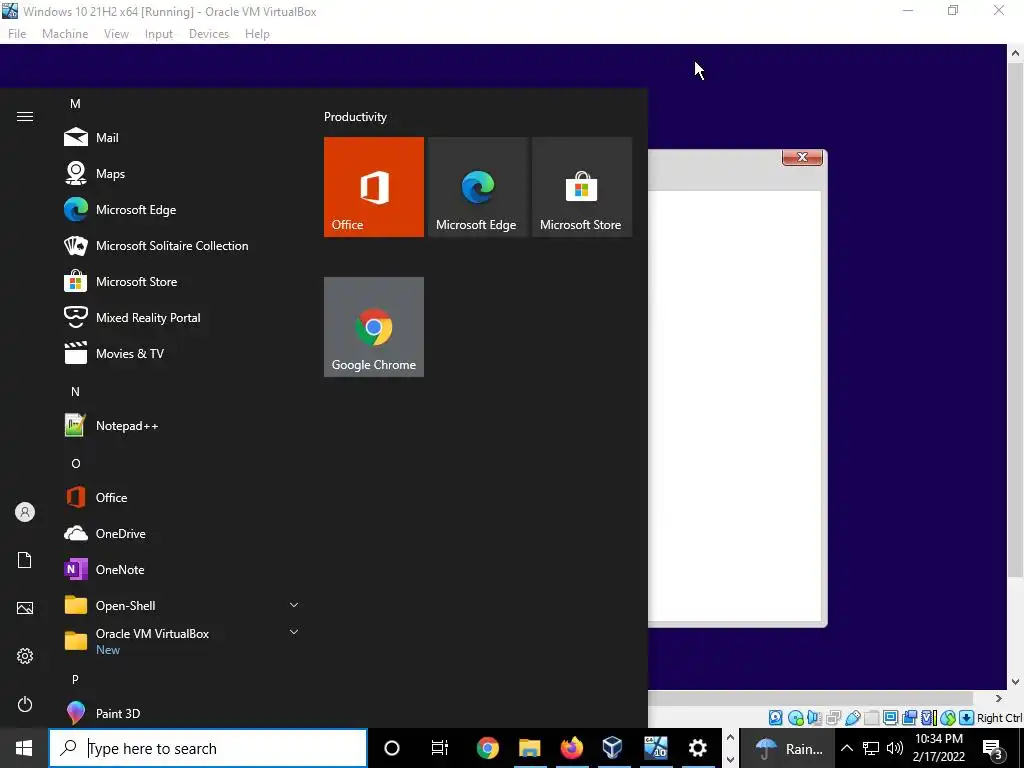Click the network icon in system tray
1024x768 pixels.
click(871, 748)
